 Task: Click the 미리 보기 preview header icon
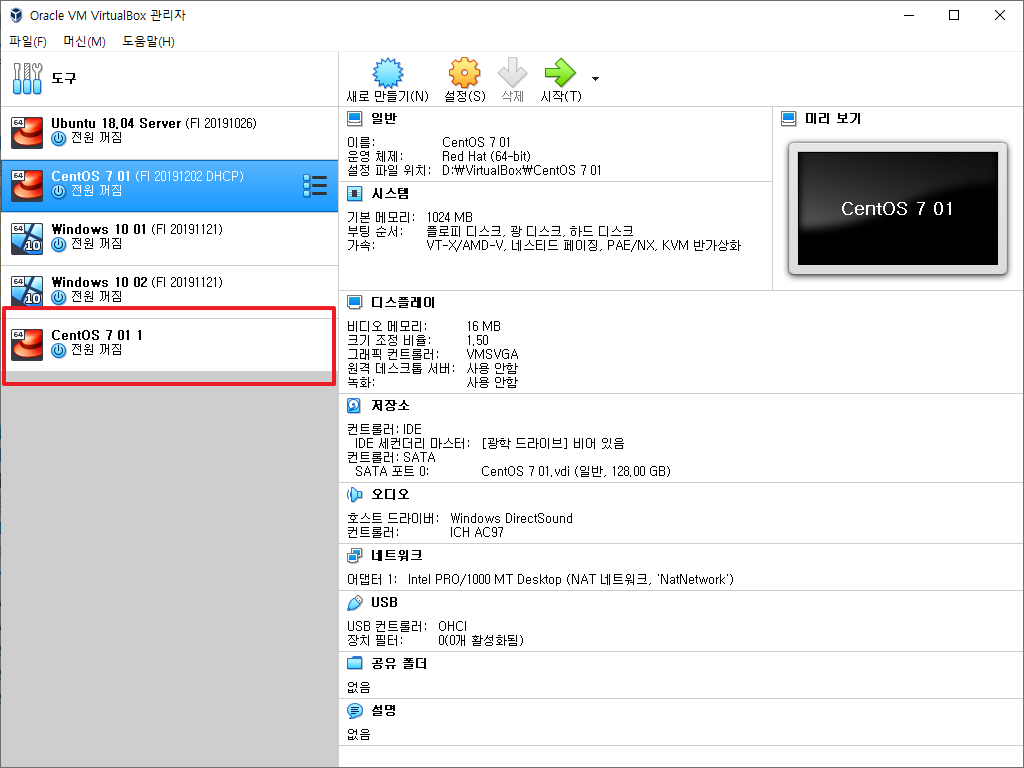coord(788,118)
